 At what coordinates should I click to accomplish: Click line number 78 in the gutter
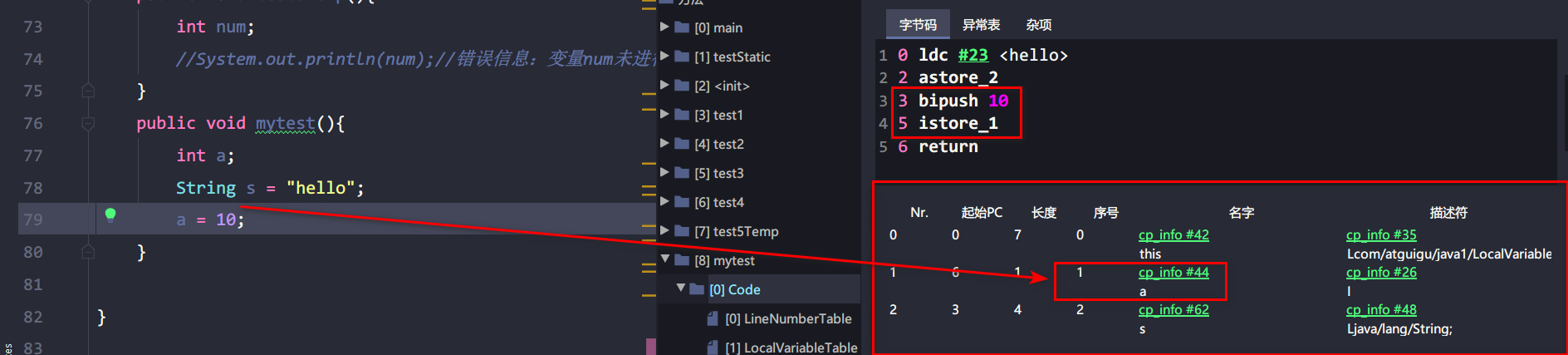coord(33,188)
